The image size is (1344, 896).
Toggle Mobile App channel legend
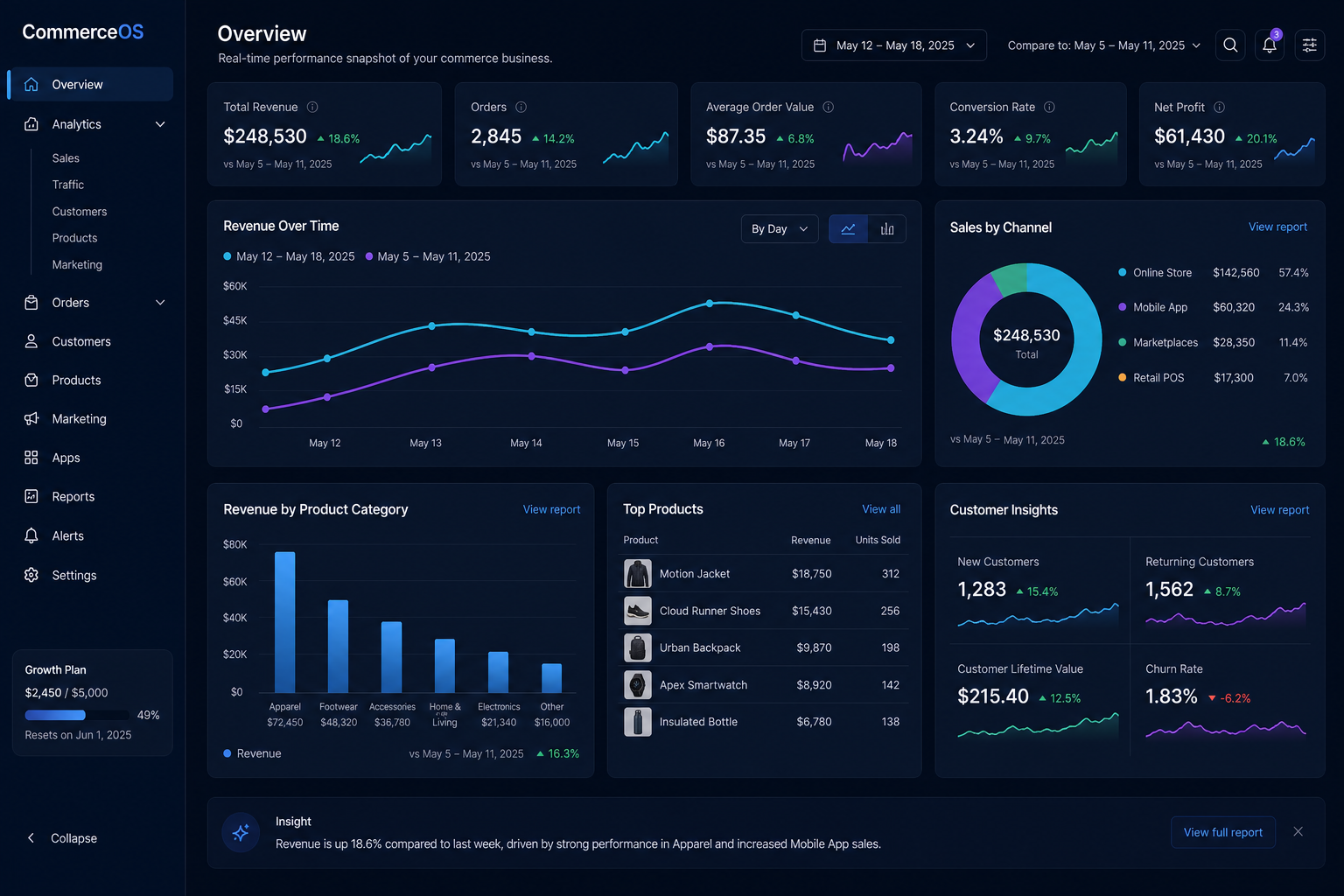[1153, 307]
